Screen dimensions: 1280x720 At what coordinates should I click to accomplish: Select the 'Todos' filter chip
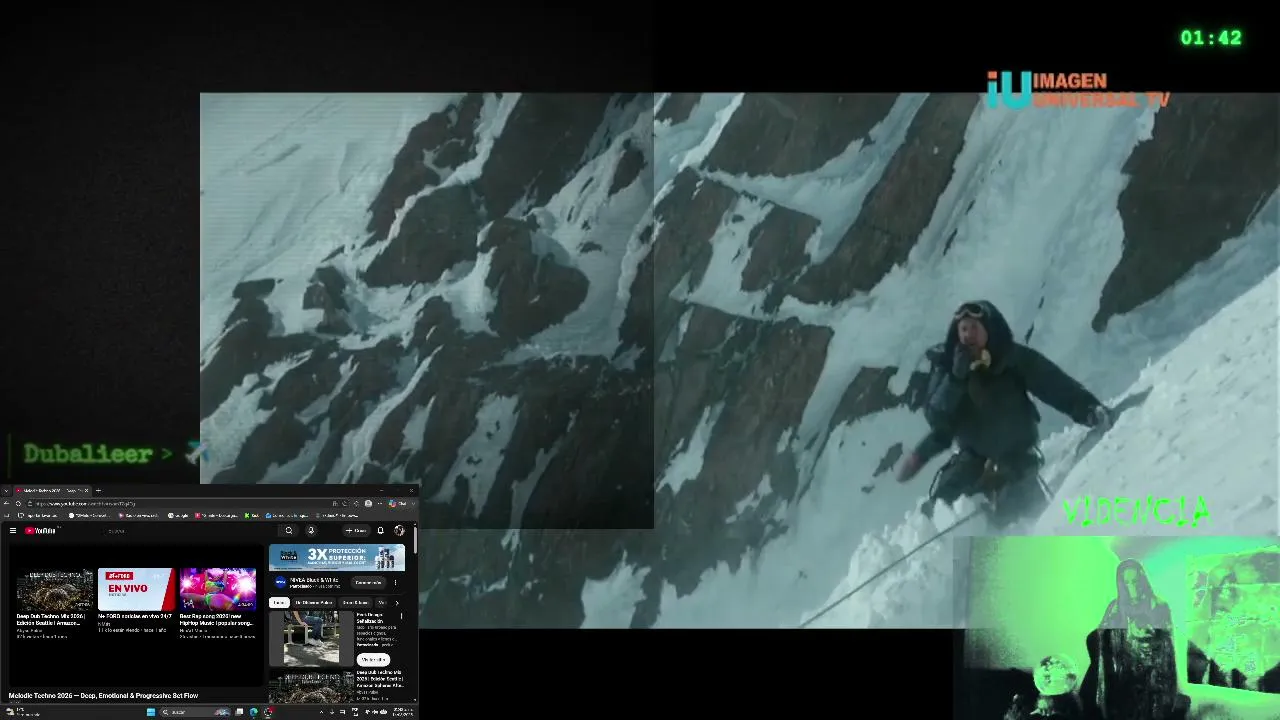pyautogui.click(x=279, y=602)
